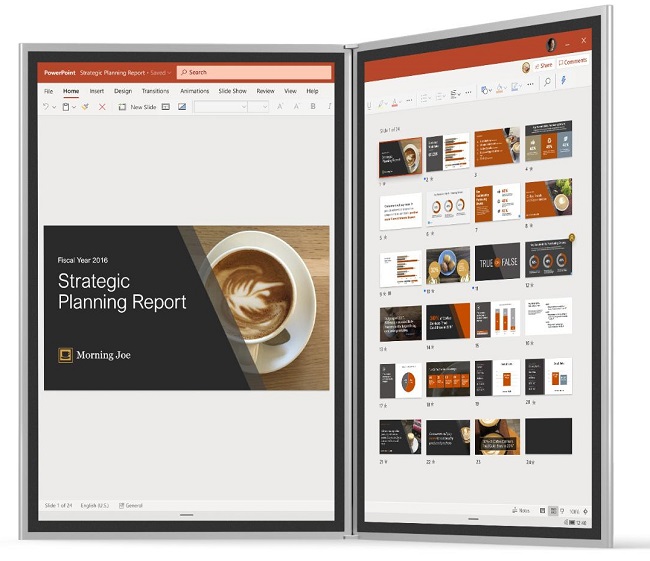Open the font size combo box

point(258,107)
